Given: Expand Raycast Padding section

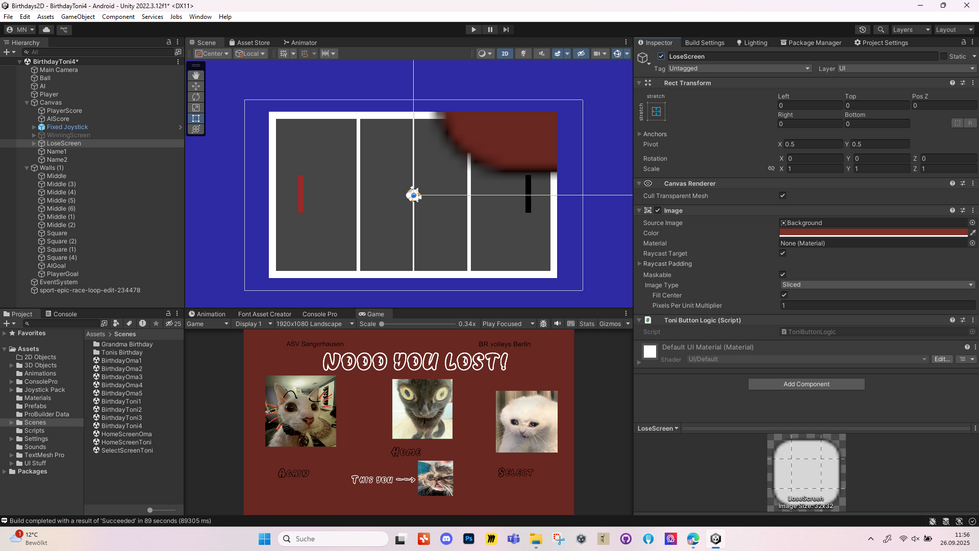Looking at the screenshot, I should pyautogui.click(x=639, y=264).
